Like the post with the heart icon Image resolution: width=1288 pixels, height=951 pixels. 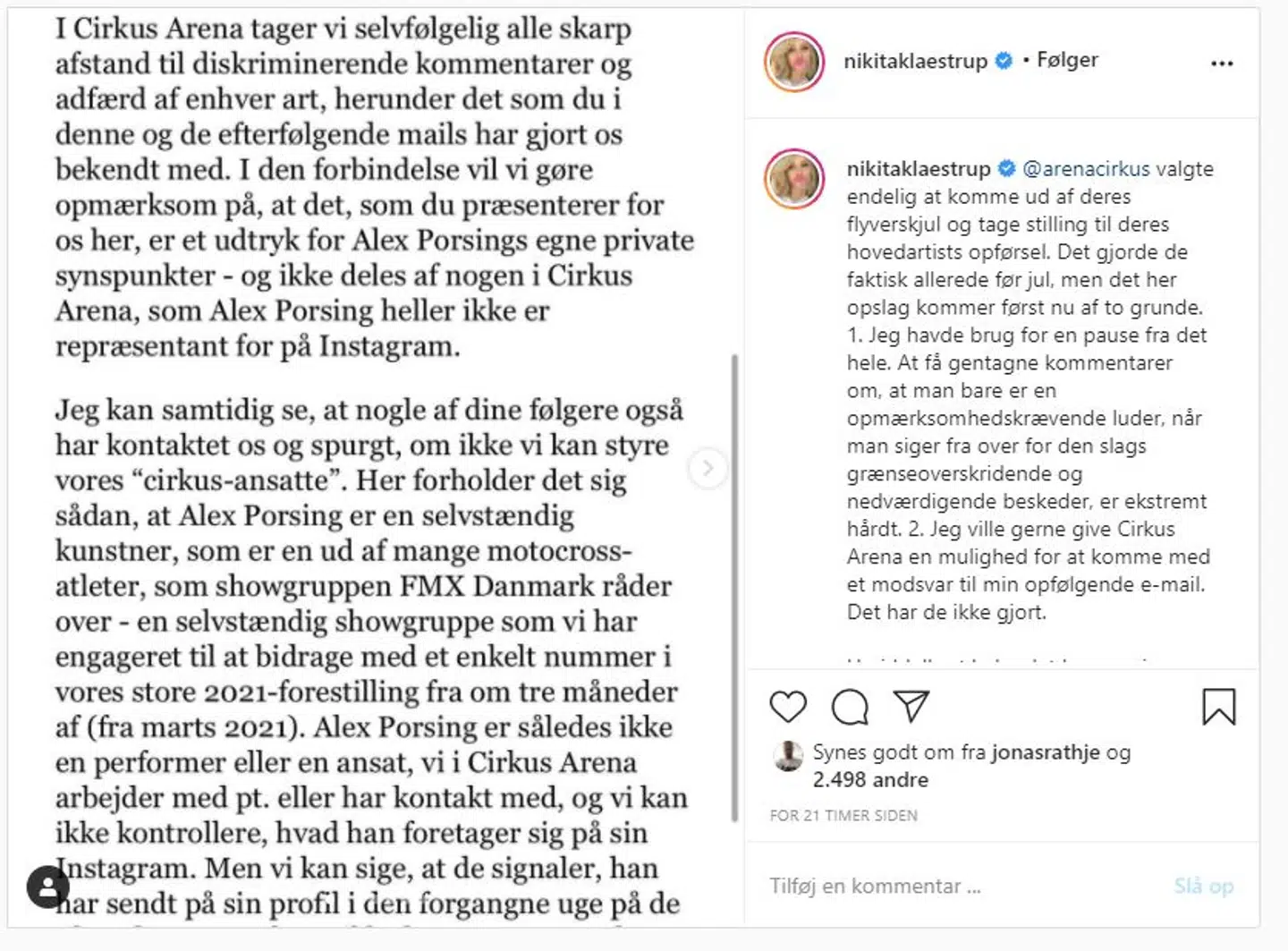[x=788, y=707]
